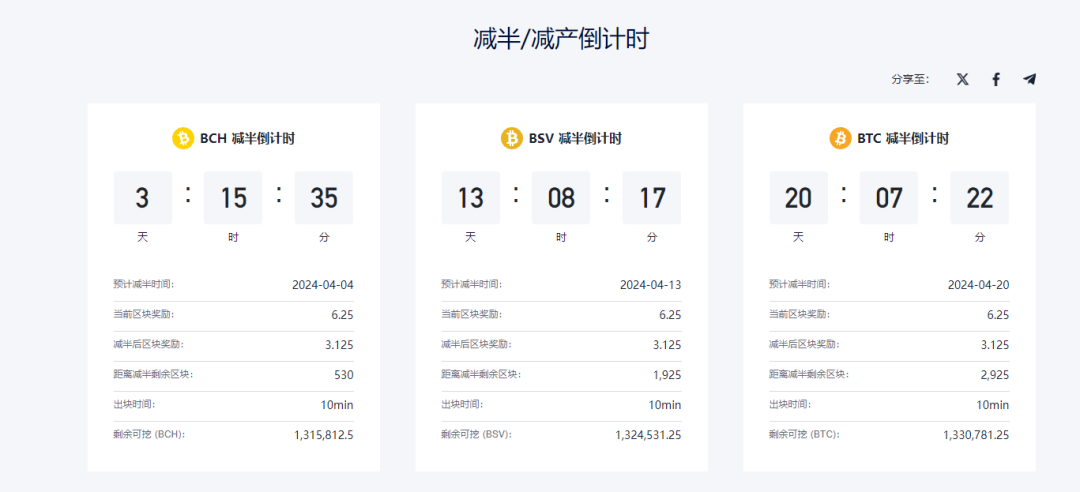1080x492 pixels.
Task: Click the BSV minutes counter showing 17
Action: pos(652,198)
